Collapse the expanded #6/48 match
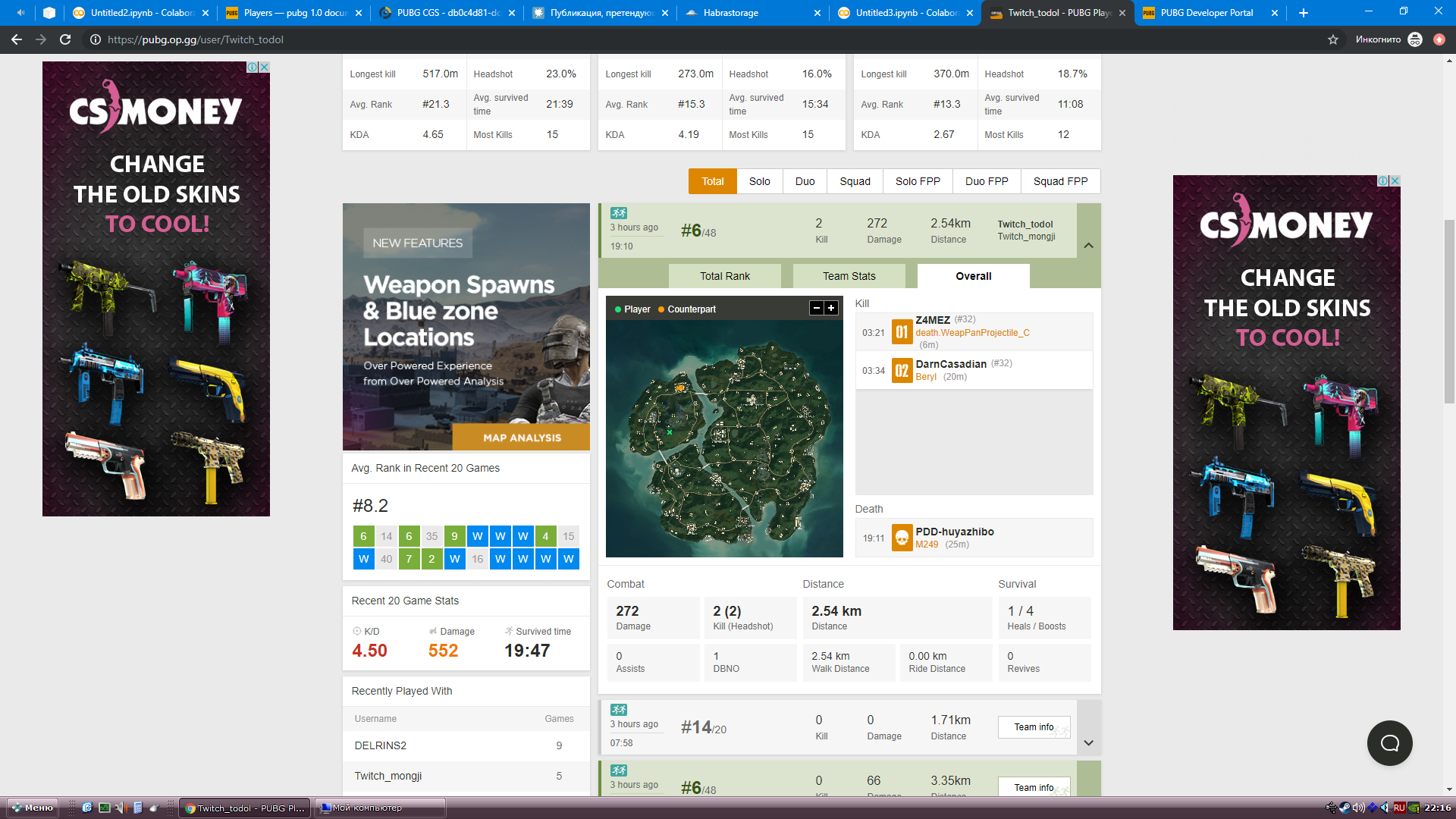1456x819 pixels. [x=1088, y=245]
